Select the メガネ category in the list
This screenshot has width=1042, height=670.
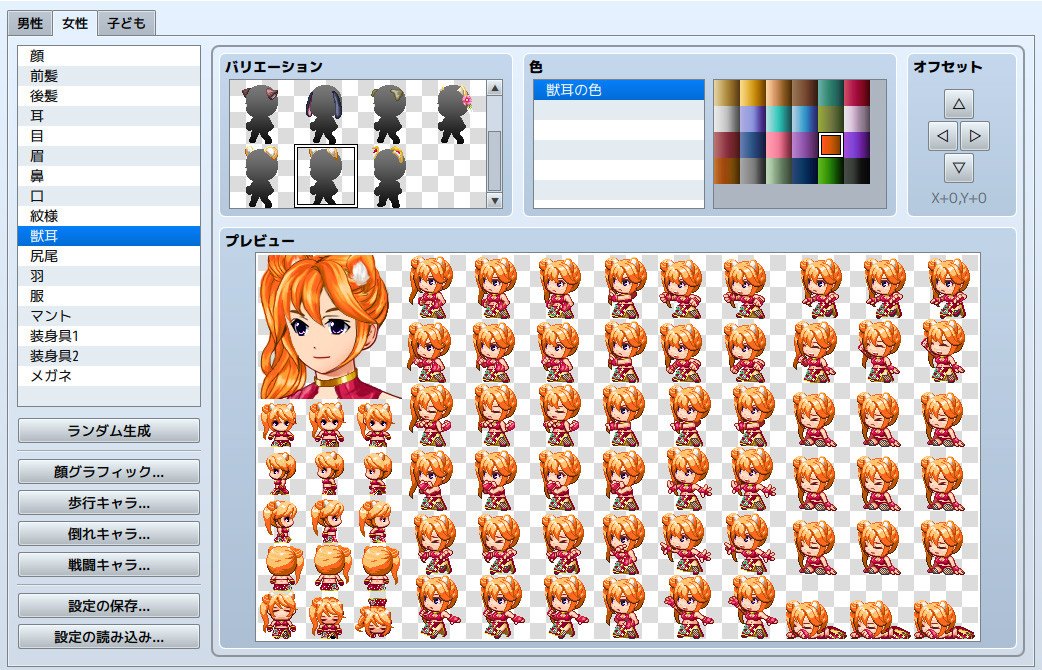point(108,376)
